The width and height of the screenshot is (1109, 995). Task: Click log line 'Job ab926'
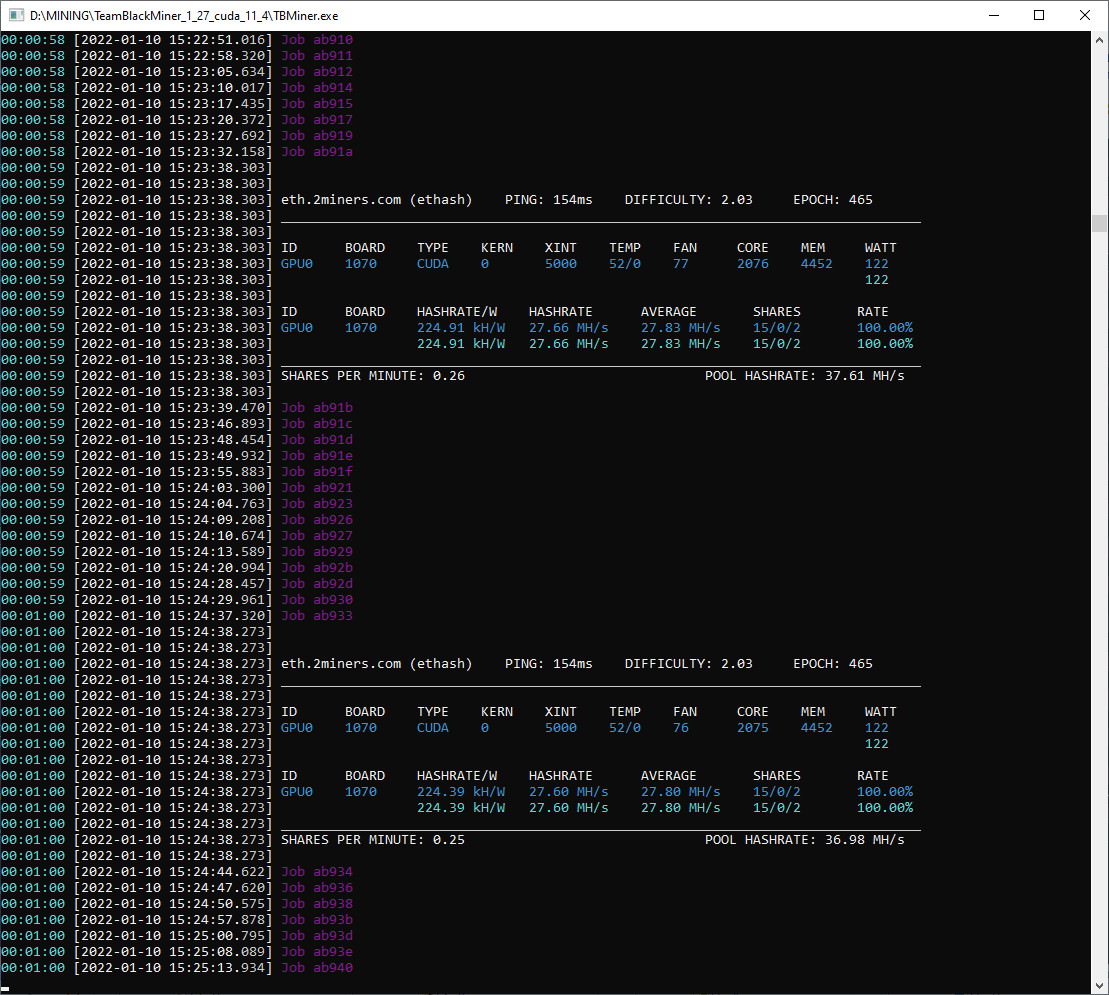317,520
